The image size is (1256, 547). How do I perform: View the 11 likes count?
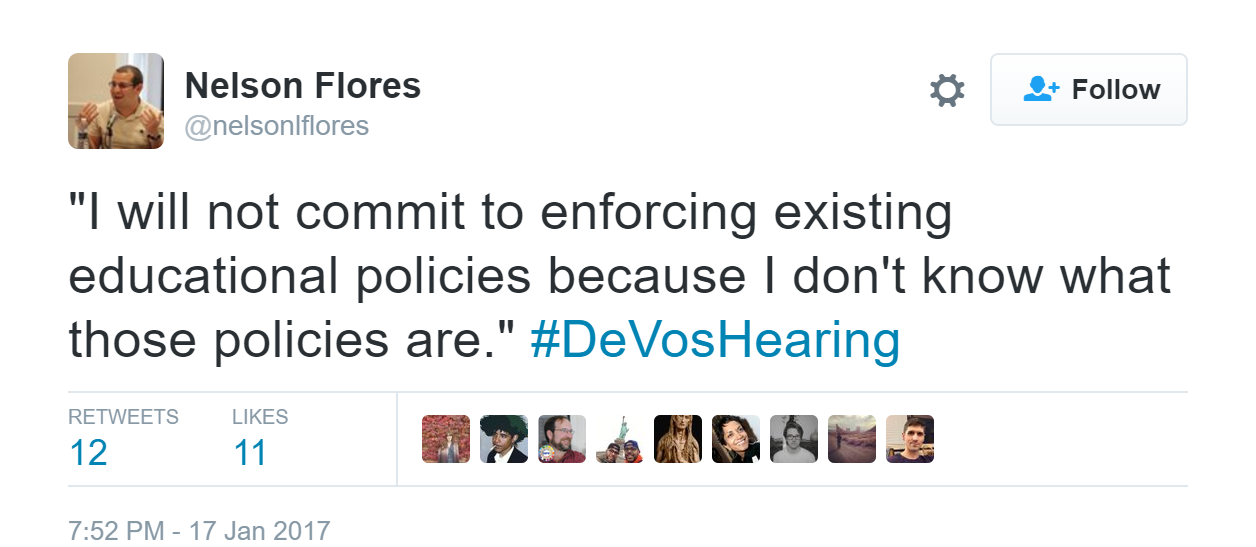(250, 453)
